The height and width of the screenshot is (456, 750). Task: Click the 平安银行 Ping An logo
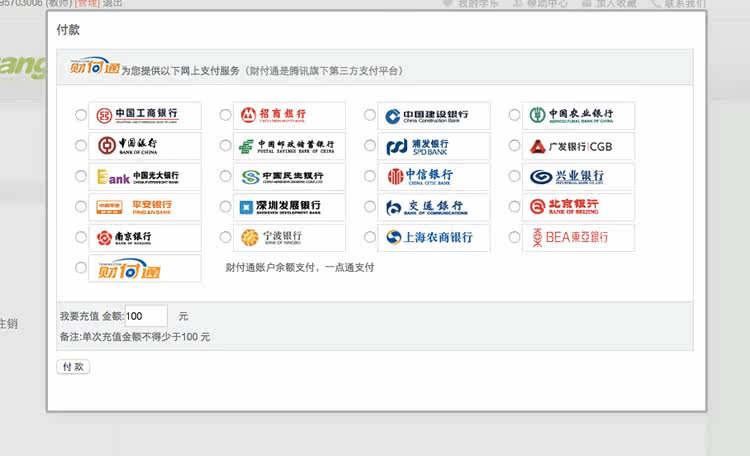click(x=145, y=207)
